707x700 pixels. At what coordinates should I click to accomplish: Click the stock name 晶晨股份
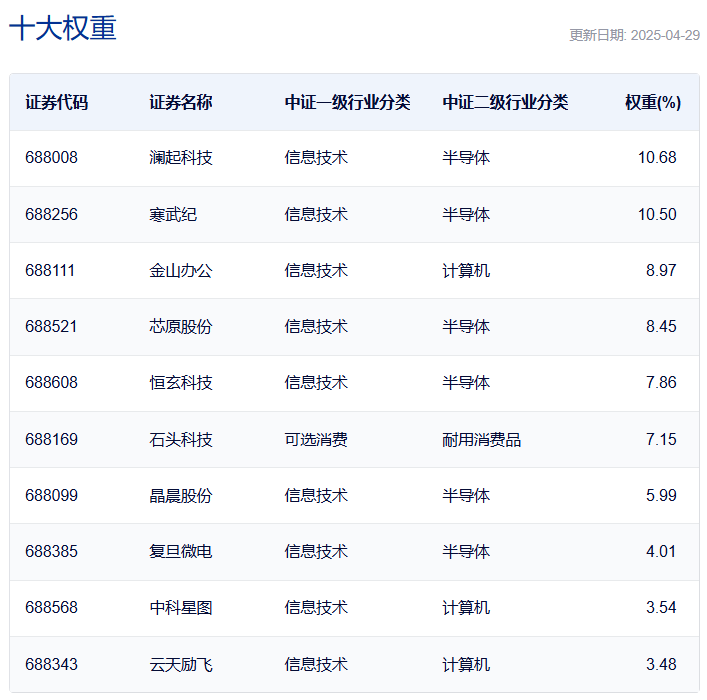click(181, 495)
